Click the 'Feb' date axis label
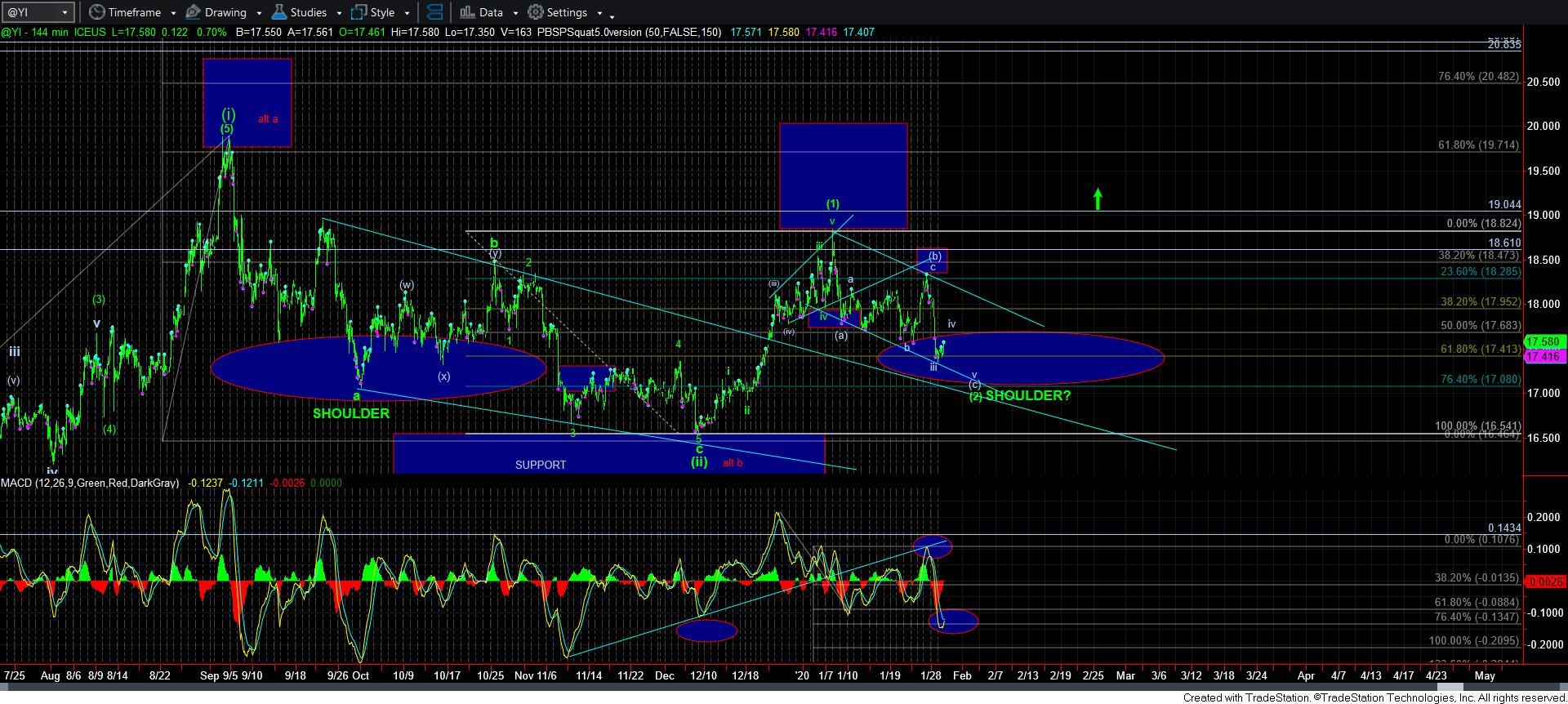The width and height of the screenshot is (1568, 704). 962,675
